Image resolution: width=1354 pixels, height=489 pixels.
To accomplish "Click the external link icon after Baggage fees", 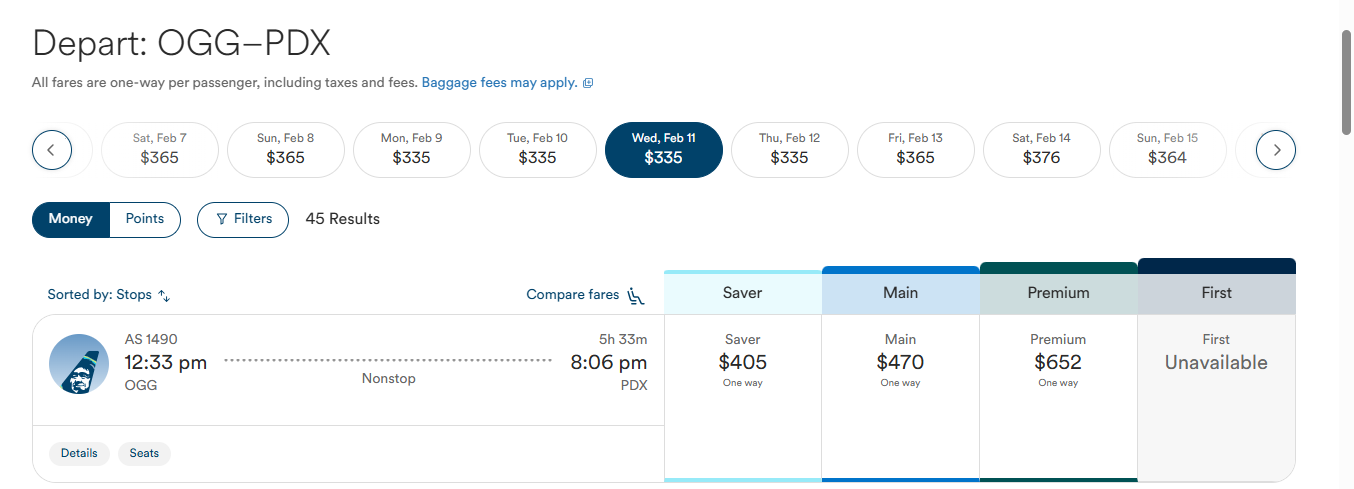I will (x=588, y=83).
